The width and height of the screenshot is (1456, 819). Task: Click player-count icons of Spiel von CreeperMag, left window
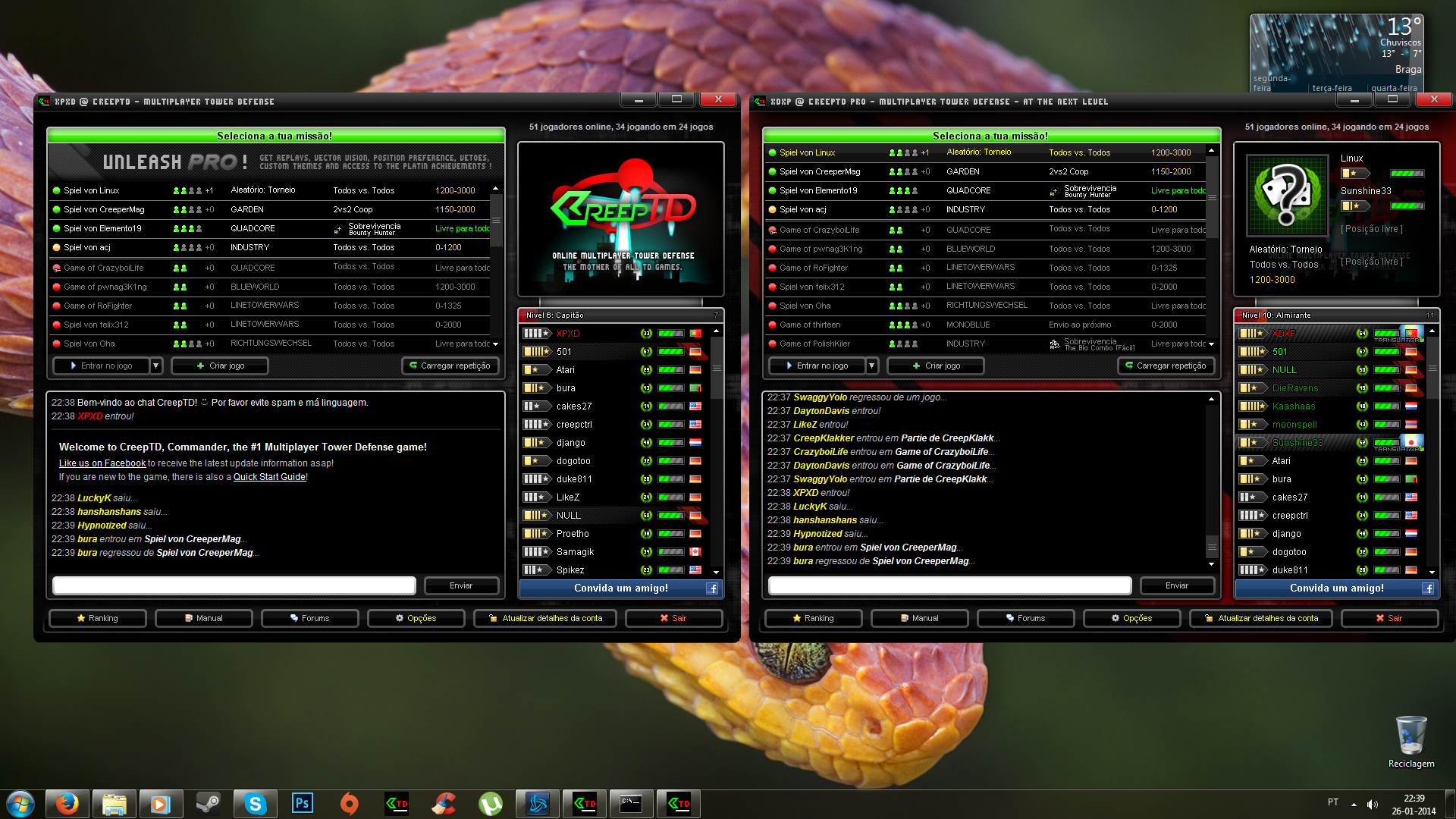coord(187,209)
